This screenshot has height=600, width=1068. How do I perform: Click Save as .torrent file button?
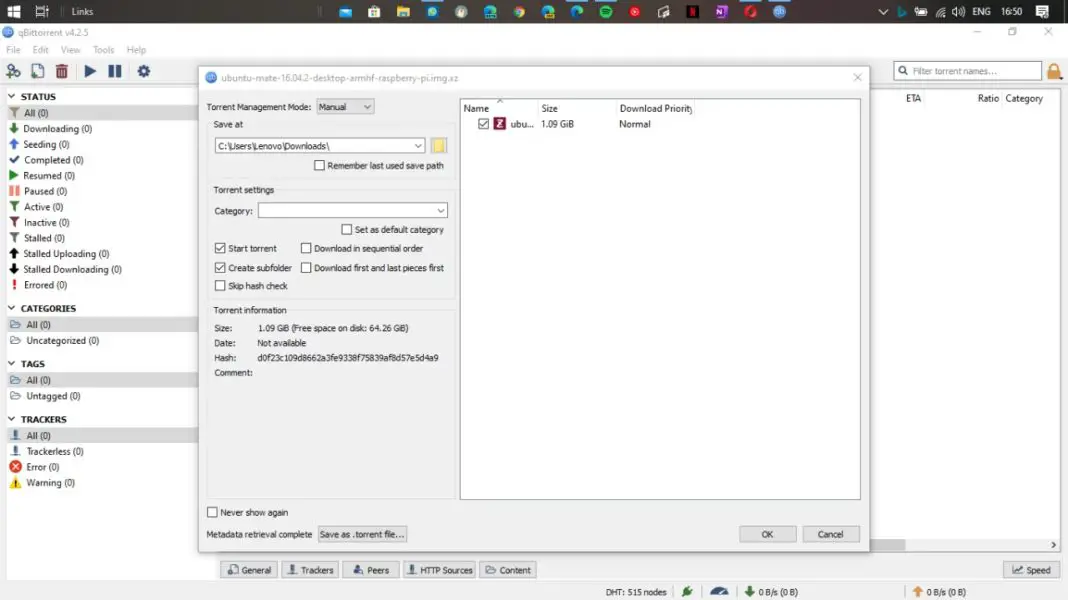362,534
